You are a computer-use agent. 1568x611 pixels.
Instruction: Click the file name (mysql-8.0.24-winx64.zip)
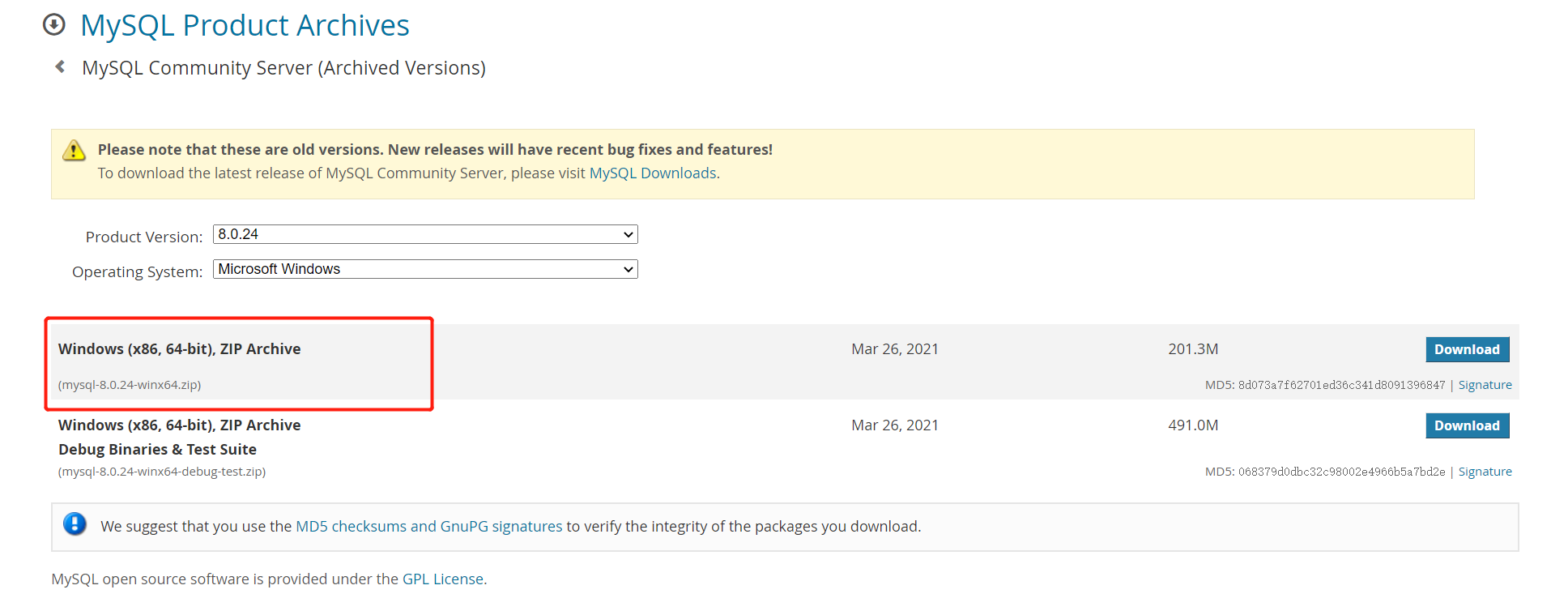click(x=130, y=385)
